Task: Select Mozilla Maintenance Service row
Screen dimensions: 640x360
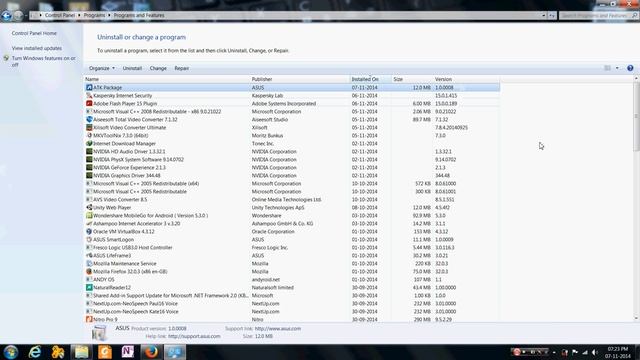Action: (x=292, y=264)
